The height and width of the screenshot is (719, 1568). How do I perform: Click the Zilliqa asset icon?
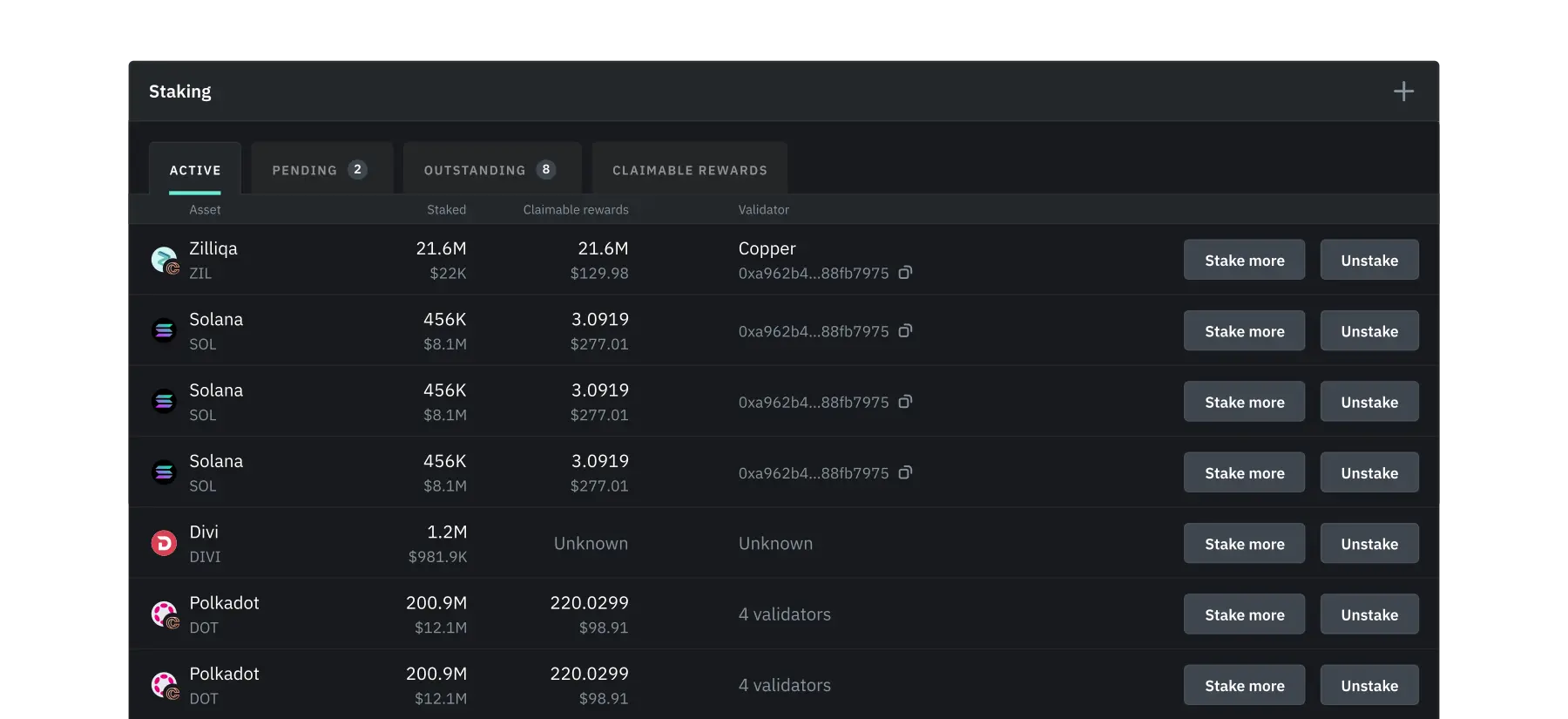click(x=164, y=260)
